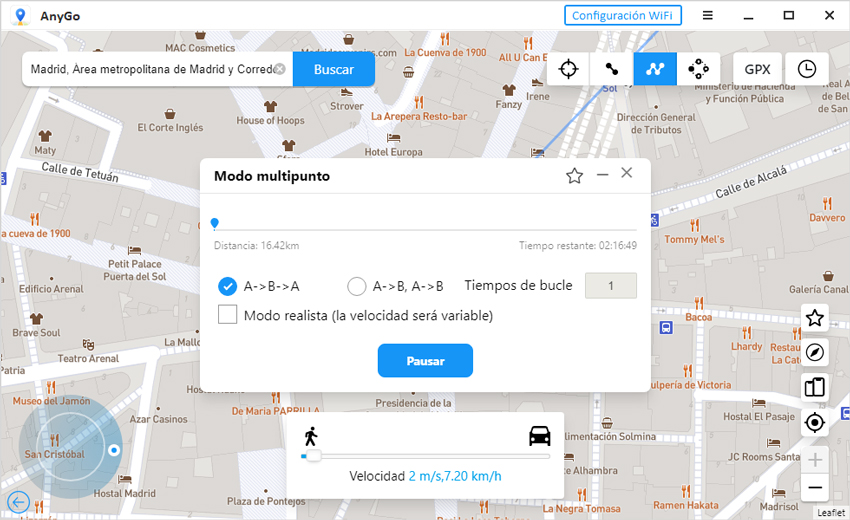Select the two-spot route mode icon
Image resolution: width=850 pixels, height=520 pixels.
[611, 69]
